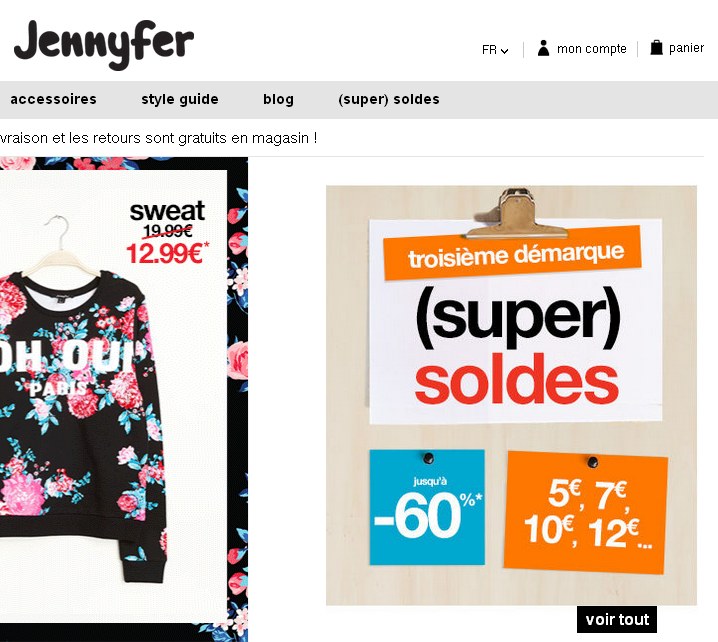Open the accessoires menu
The image size is (718, 642).
pyautogui.click(x=54, y=99)
